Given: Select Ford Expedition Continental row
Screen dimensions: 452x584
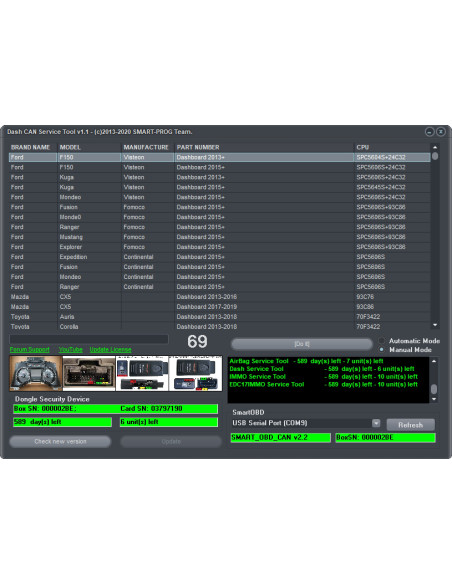Looking at the screenshot, I should point(219,257).
